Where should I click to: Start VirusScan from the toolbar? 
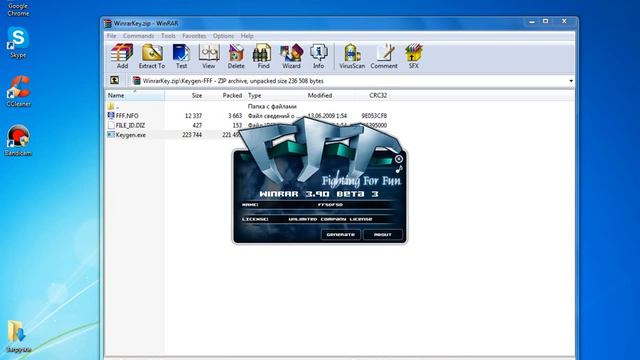[352, 56]
